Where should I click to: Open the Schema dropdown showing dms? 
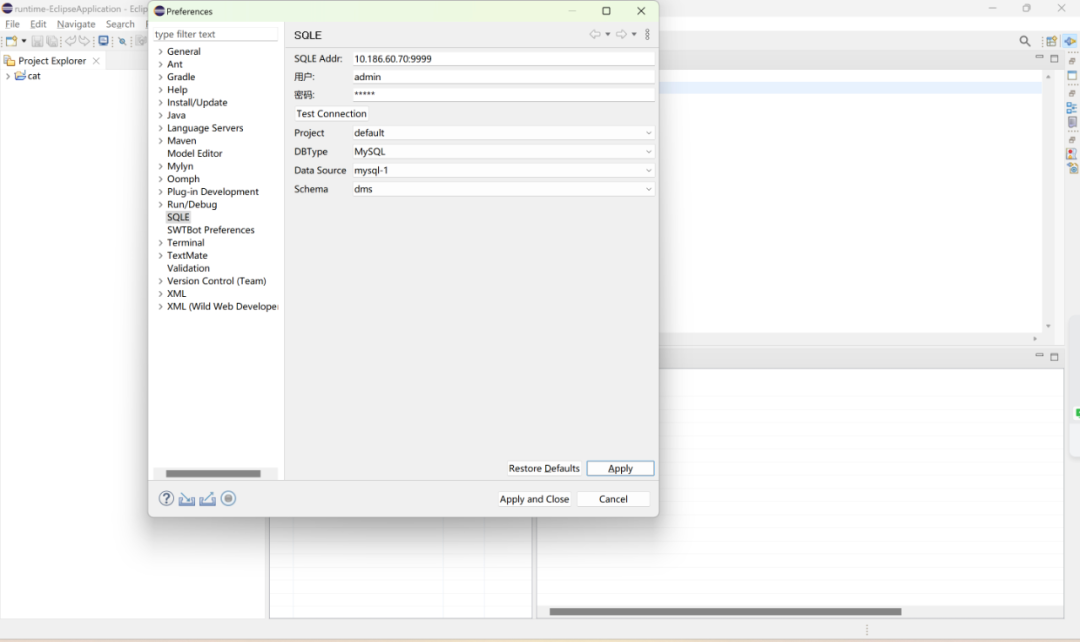503,189
